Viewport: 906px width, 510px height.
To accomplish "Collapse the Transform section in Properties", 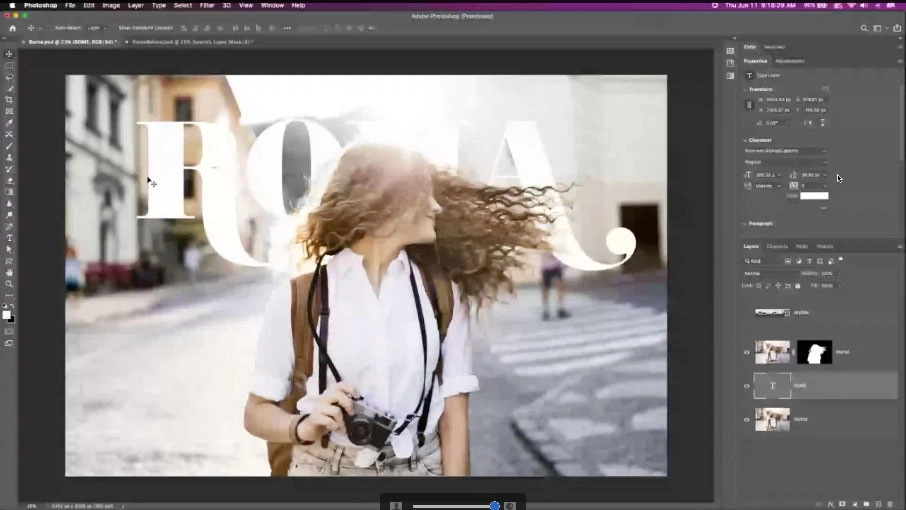I will 744,88.
